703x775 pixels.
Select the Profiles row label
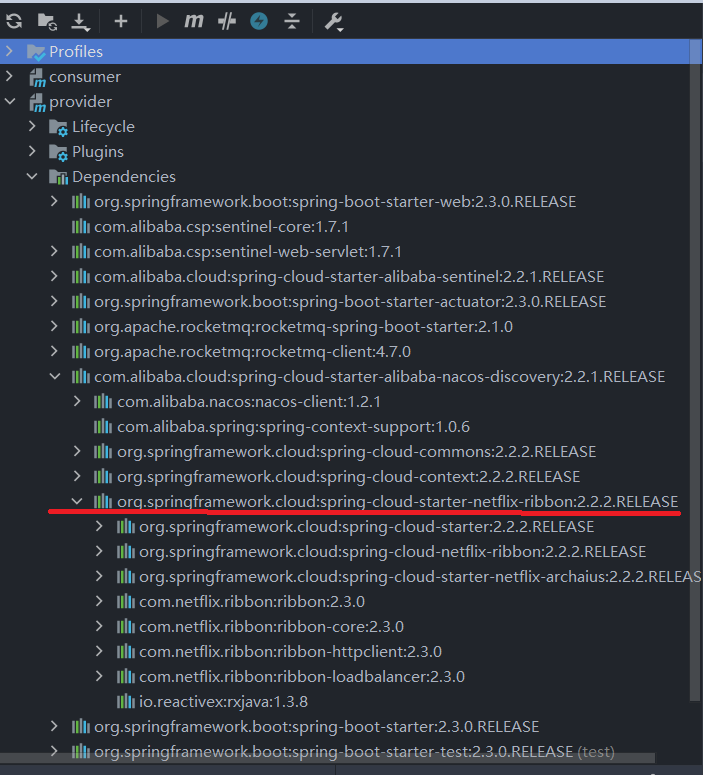[x=76, y=51]
